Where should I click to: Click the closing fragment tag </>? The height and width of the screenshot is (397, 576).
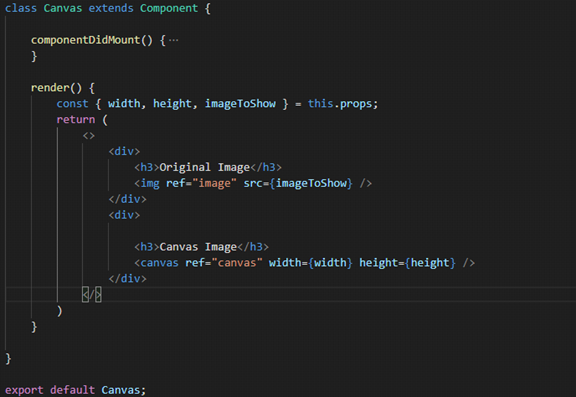point(92,295)
